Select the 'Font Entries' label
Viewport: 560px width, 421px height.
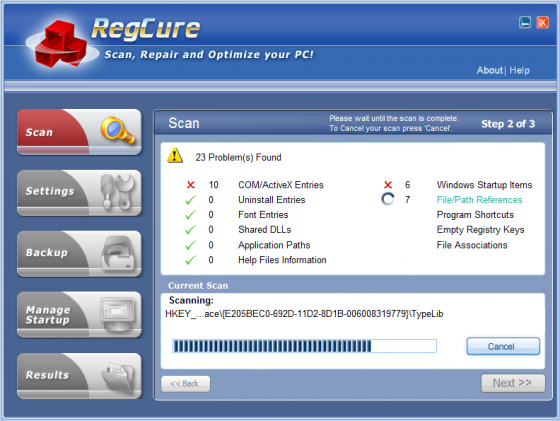click(x=263, y=215)
